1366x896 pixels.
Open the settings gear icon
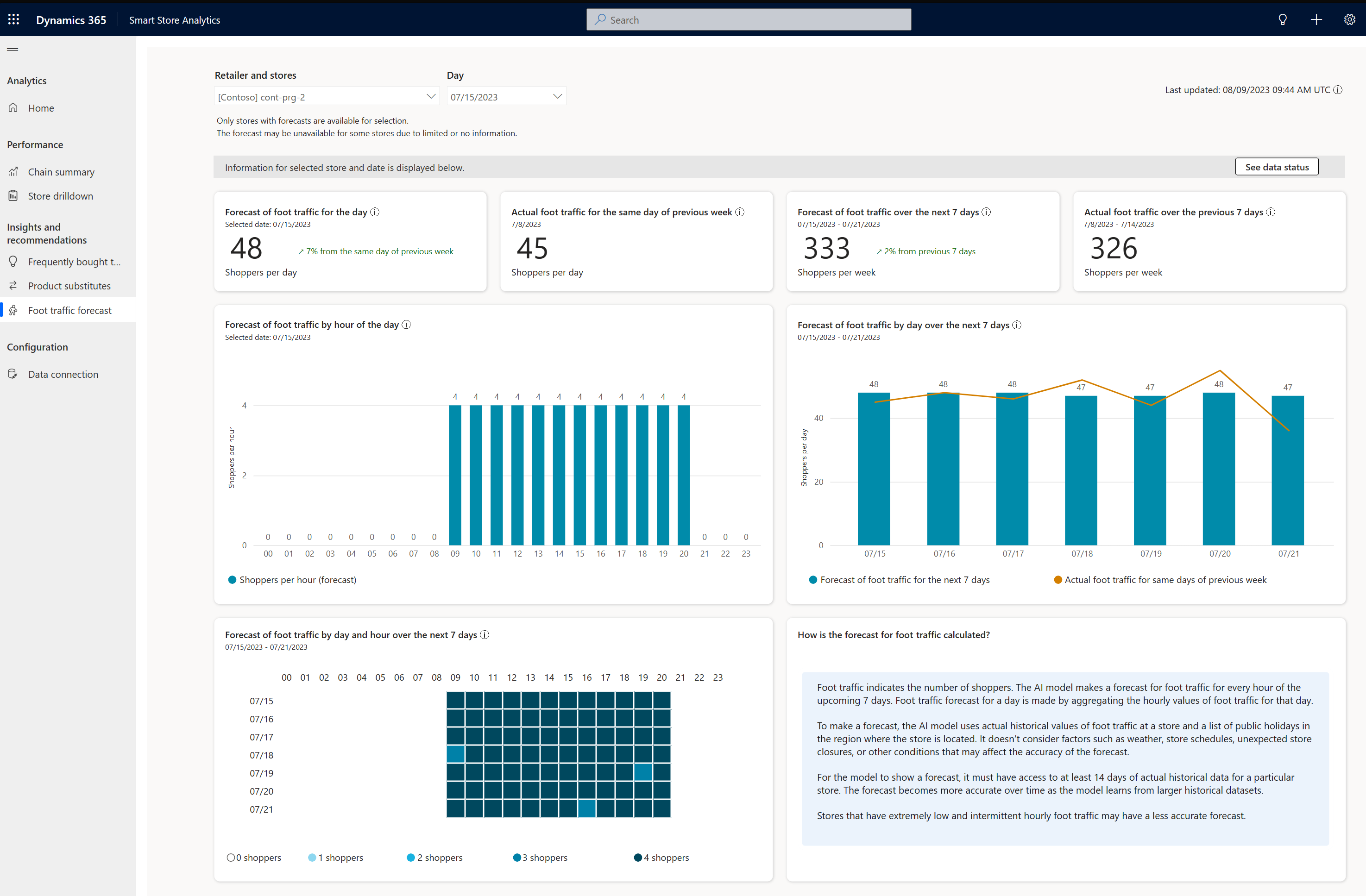coord(1349,19)
